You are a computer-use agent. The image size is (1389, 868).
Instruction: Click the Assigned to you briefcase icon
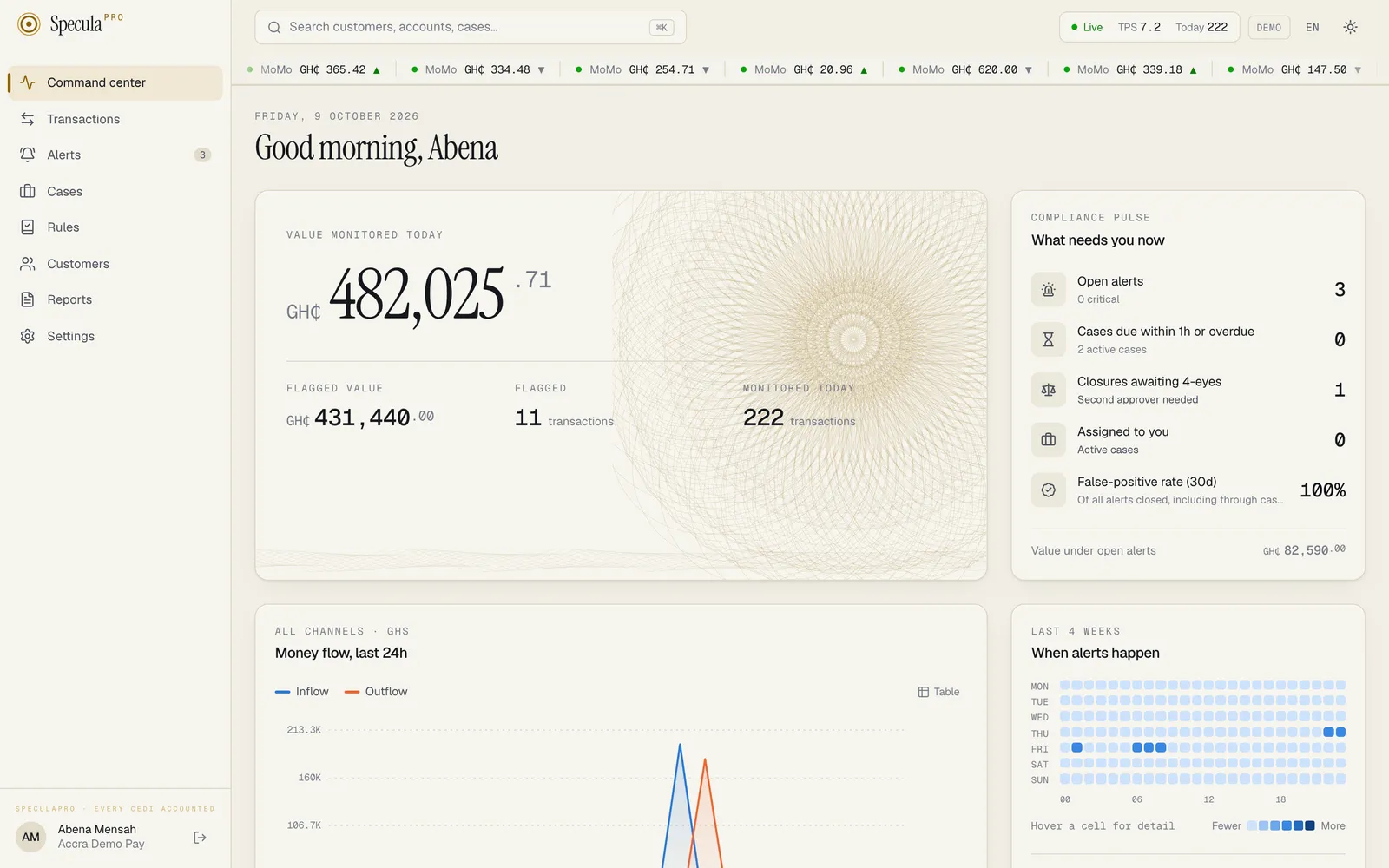point(1049,440)
